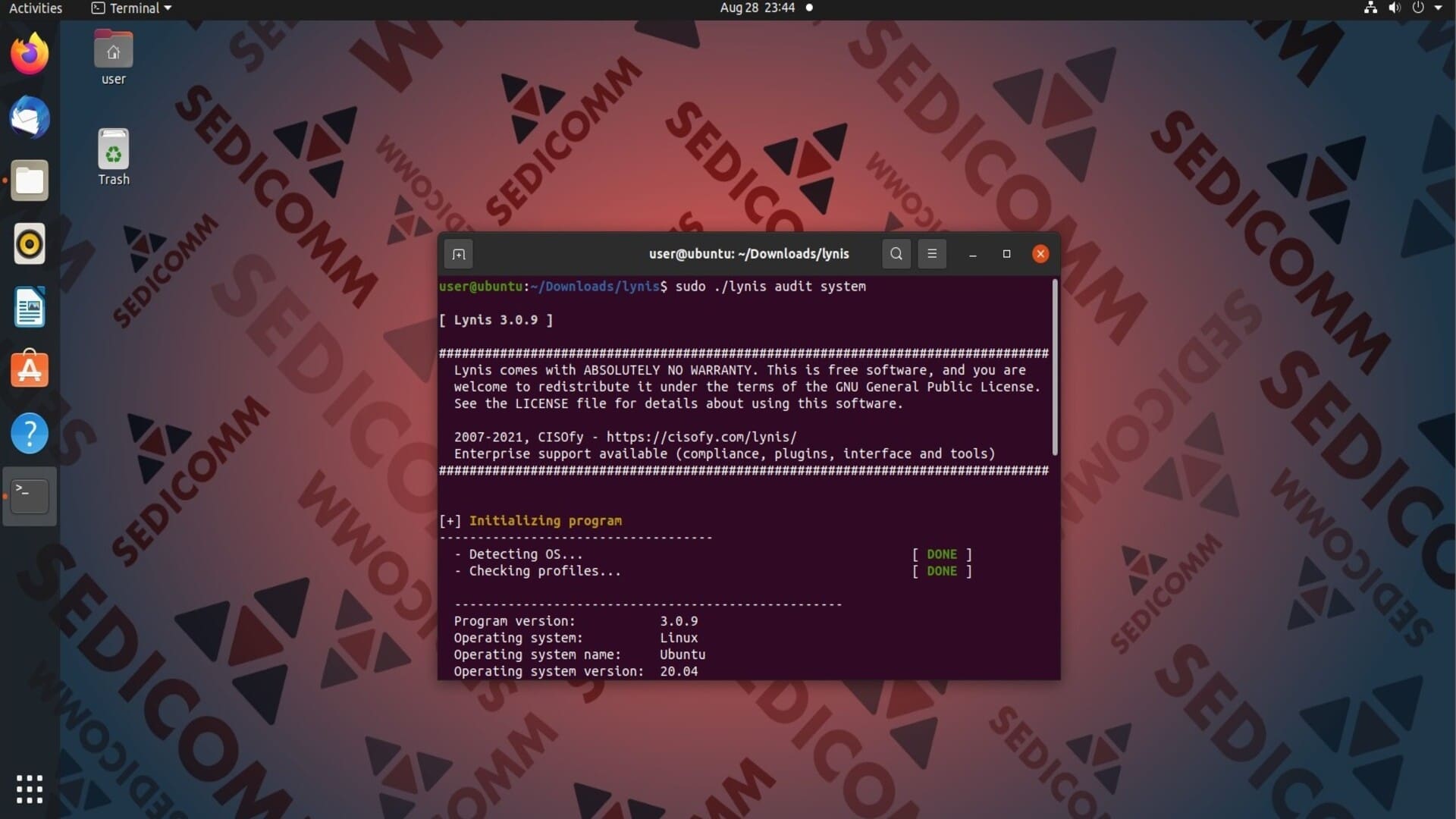Screen dimensions: 1456x819
Task: Minimize the Terminal window
Action: pos(973,254)
